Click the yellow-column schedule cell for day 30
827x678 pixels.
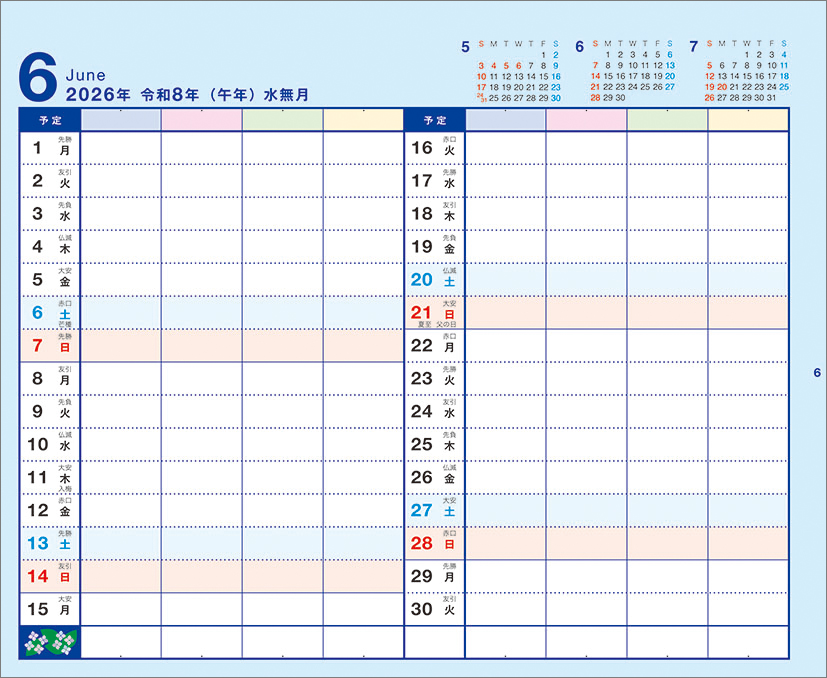748,609
